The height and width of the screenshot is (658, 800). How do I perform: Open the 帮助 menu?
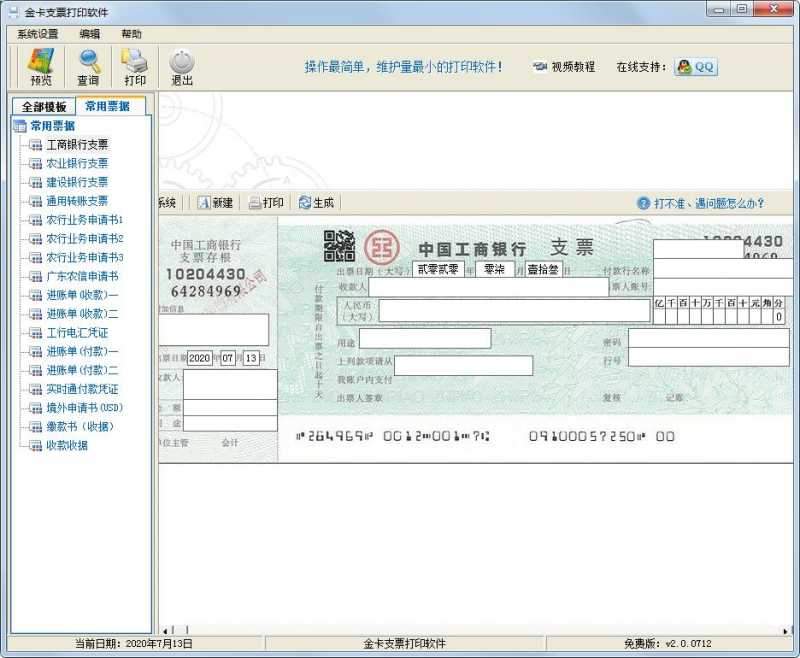point(131,33)
